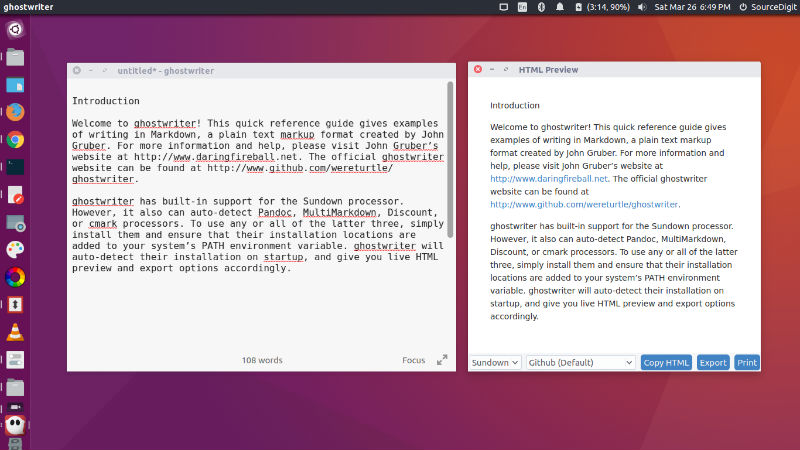Image resolution: width=800 pixels, height=450 pixels.
Task: Click the Export button in HTML Preview
Action: (713, 362)
